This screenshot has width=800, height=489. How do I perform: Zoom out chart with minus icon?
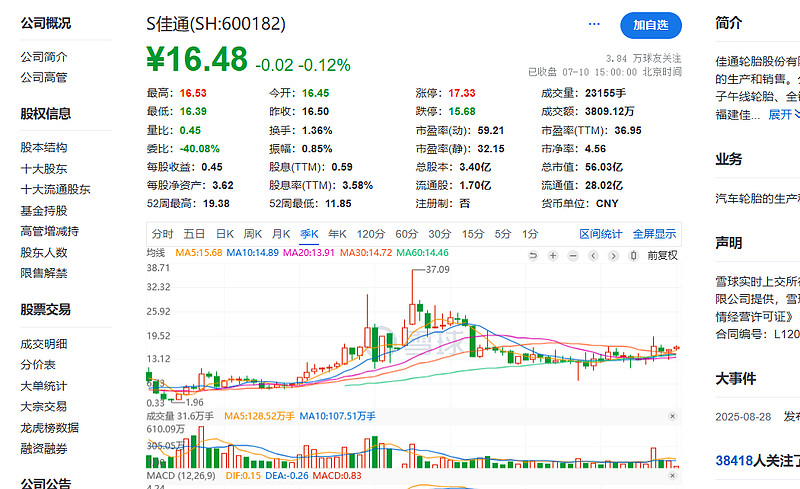coord(573,256)
